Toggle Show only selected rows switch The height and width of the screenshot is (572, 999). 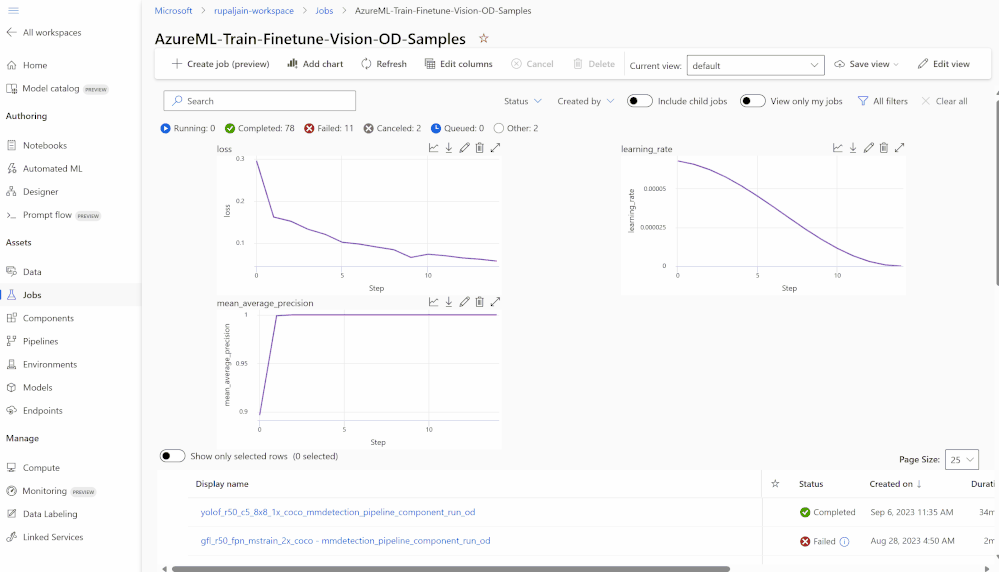pos(173,456)
